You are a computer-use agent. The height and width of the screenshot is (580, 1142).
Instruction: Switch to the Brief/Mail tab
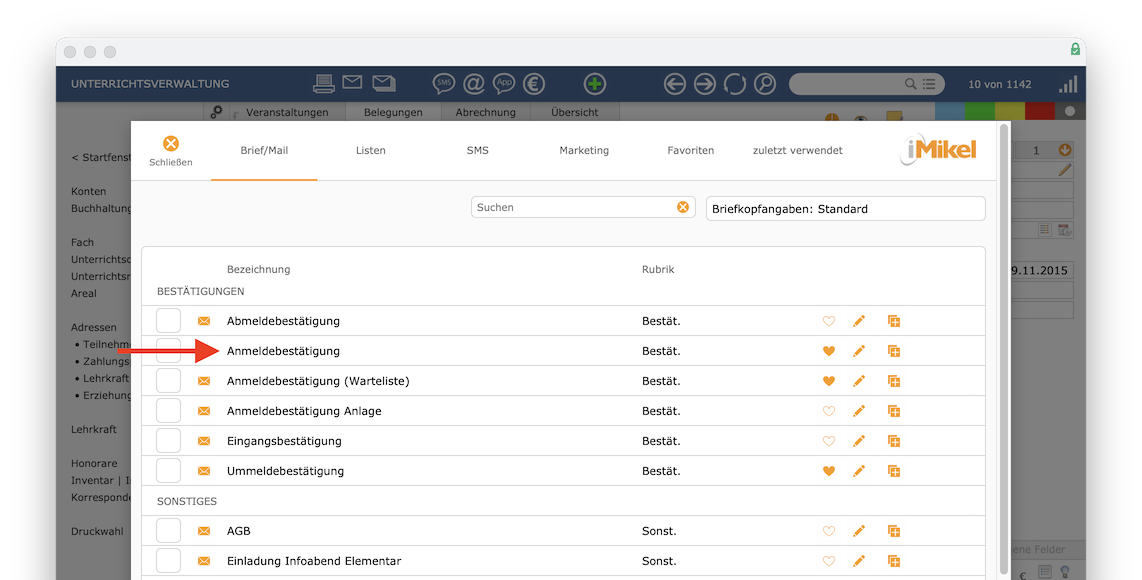coord(264,150)
